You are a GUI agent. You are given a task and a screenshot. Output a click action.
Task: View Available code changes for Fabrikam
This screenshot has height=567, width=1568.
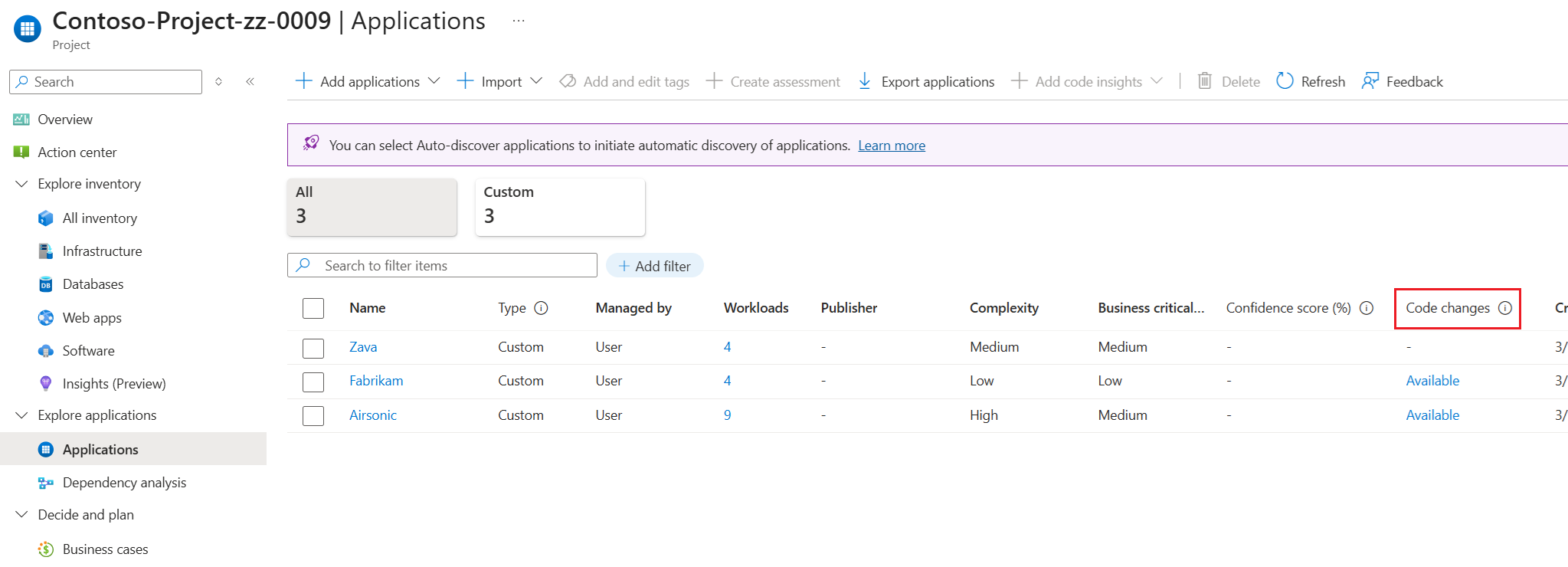click(x=1432, y=381)
